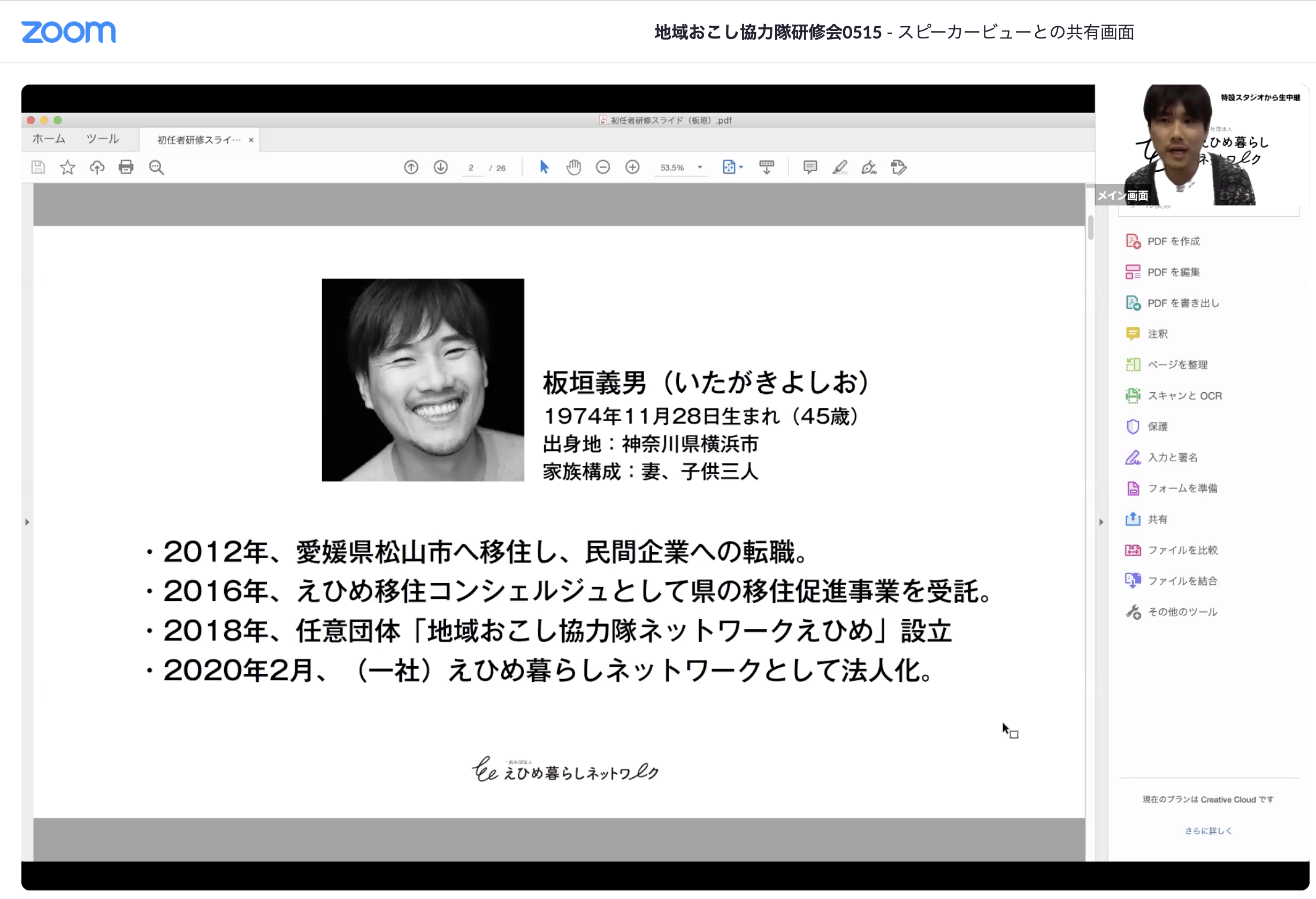Click the fit page icon
1316x899 pixels.
(729, 167)
